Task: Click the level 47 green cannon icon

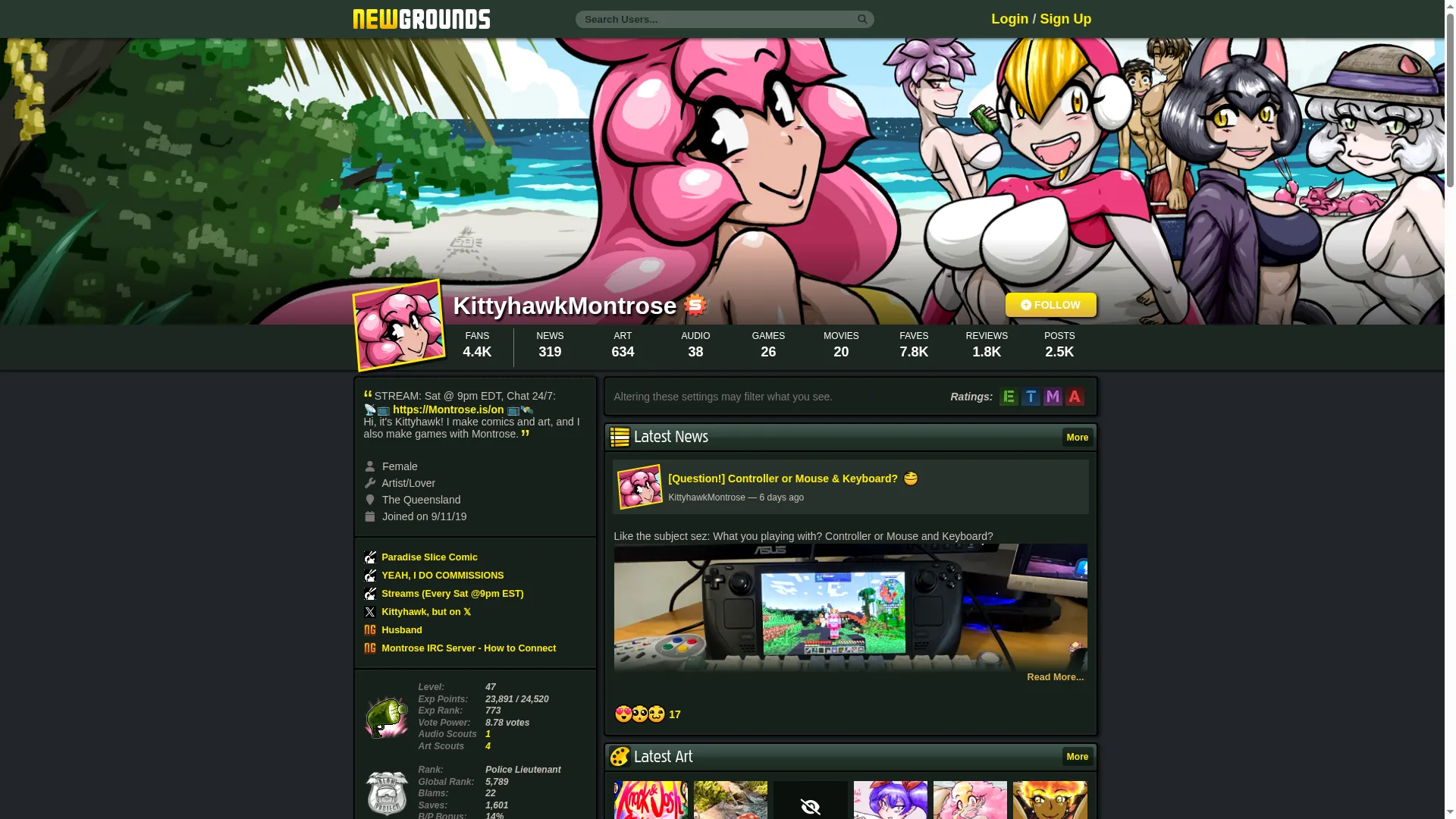Action: tap(387, 717)
